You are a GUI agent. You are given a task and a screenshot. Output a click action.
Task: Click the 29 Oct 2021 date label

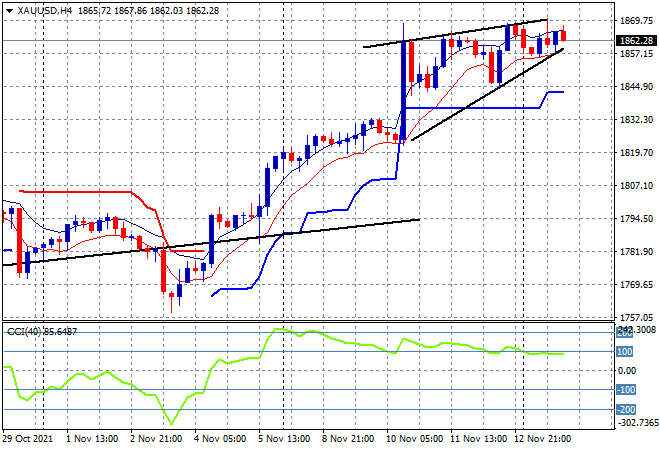tap(28, 439)
